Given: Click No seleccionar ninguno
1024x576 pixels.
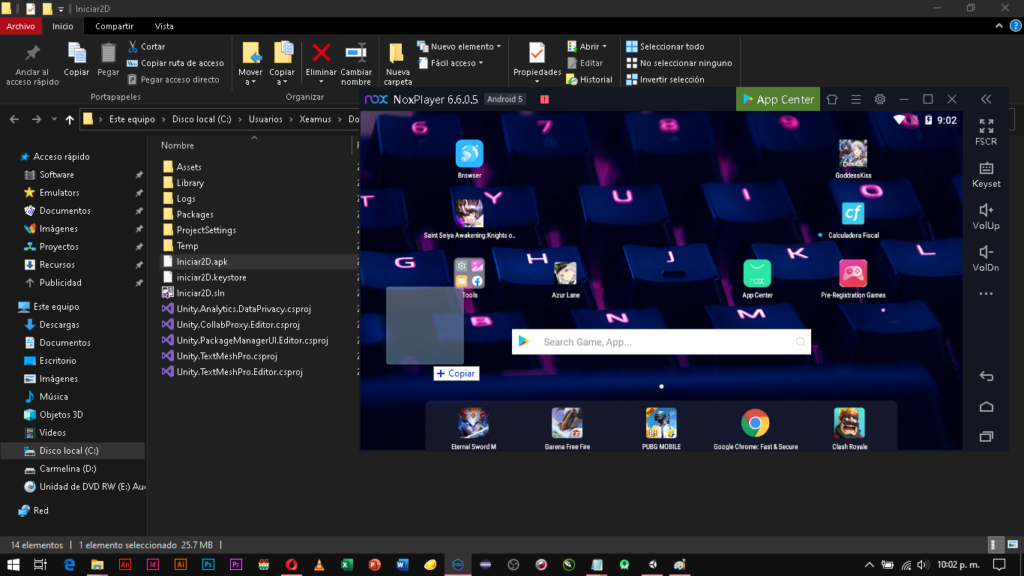Looking at the screenshot, I should (x=679, y=63).
